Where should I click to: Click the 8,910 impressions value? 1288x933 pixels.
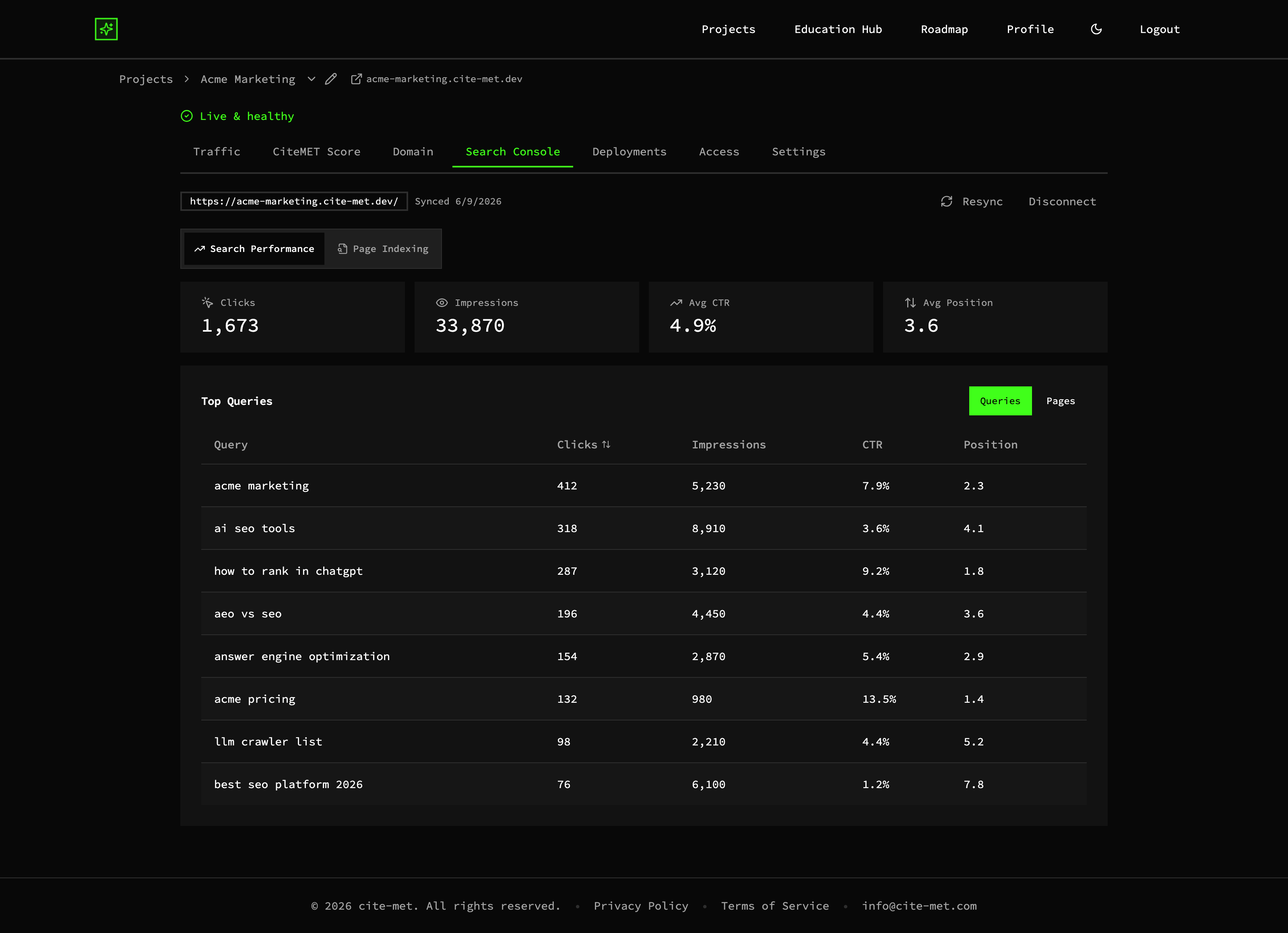(708, 528)
